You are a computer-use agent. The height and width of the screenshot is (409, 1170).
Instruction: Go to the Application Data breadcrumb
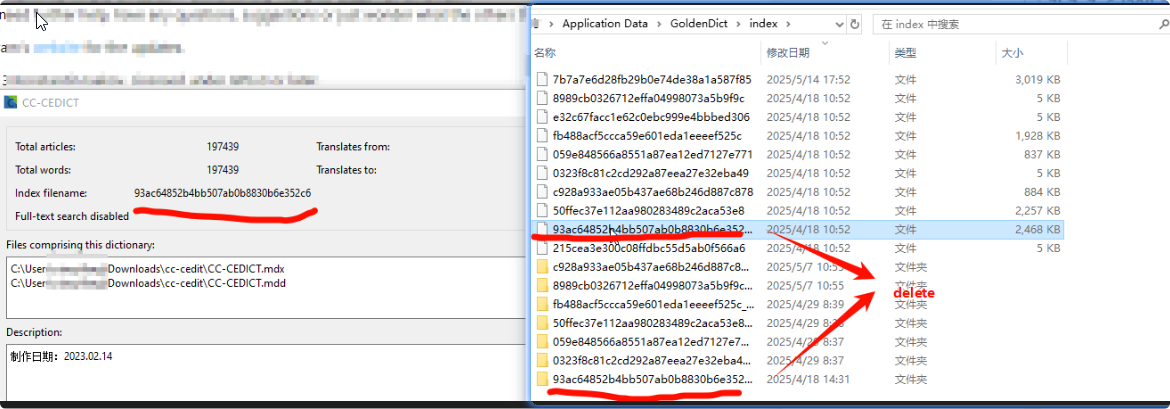click(604, 24)
